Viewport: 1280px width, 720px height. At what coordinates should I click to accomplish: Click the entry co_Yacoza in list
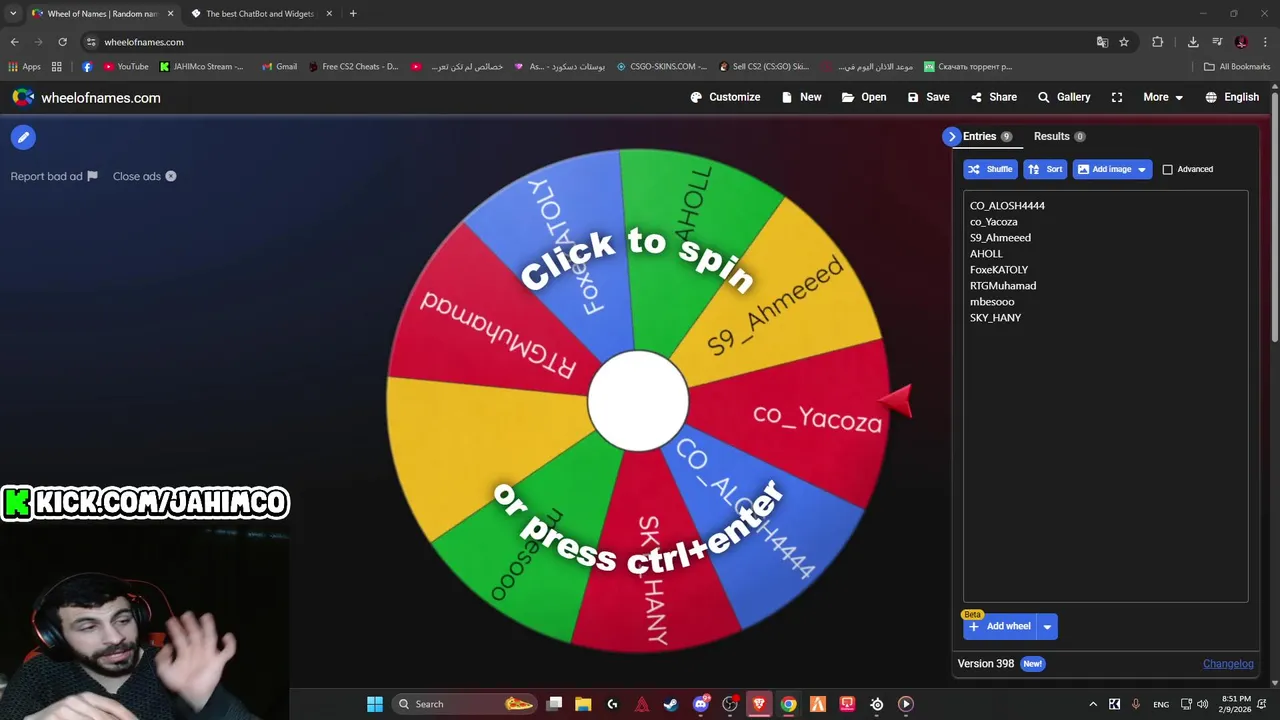(x=993, y=221)
